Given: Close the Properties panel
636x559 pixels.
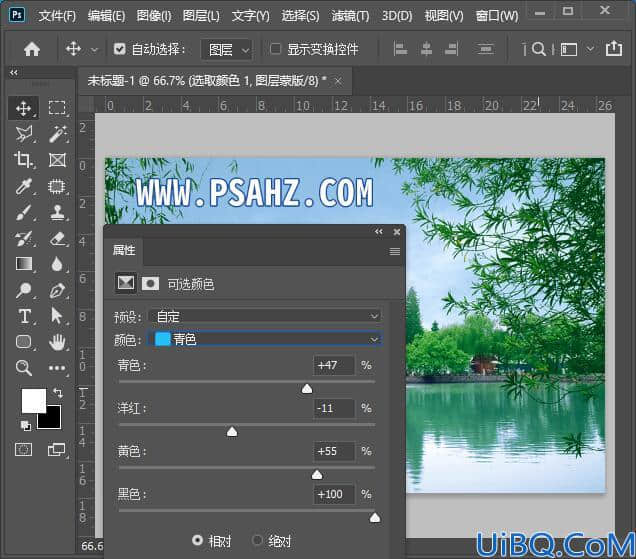Looking at the screenshot, I should tap(397, 232).
